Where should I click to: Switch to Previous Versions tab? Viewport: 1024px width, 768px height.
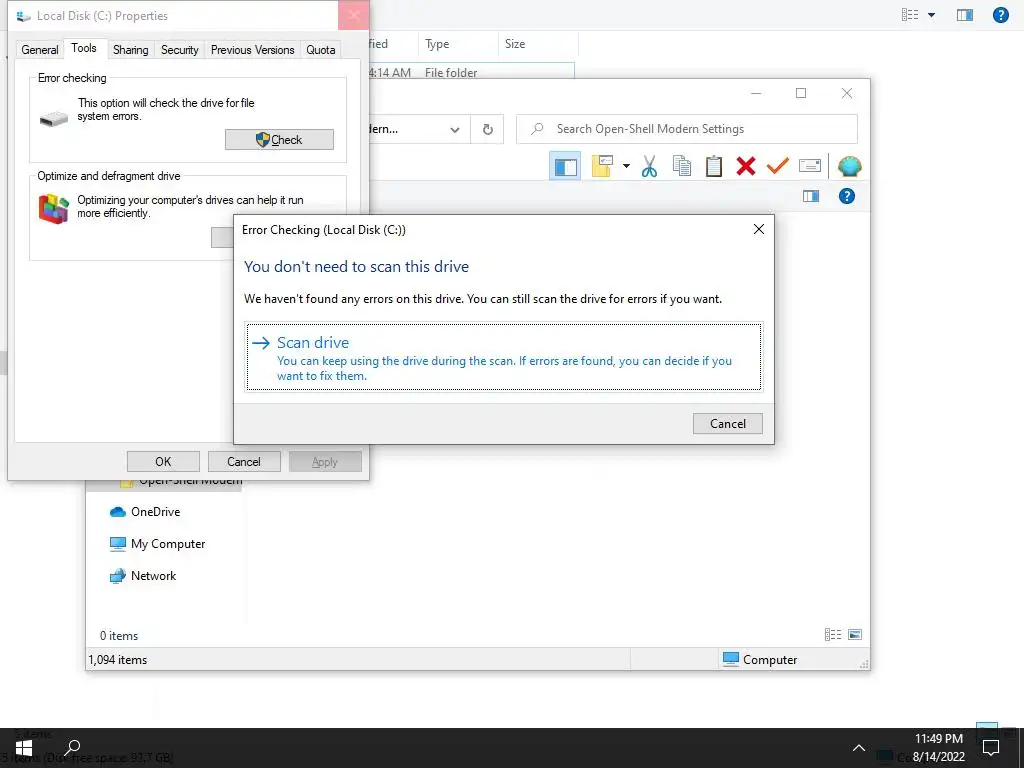(x=252, y=50)
